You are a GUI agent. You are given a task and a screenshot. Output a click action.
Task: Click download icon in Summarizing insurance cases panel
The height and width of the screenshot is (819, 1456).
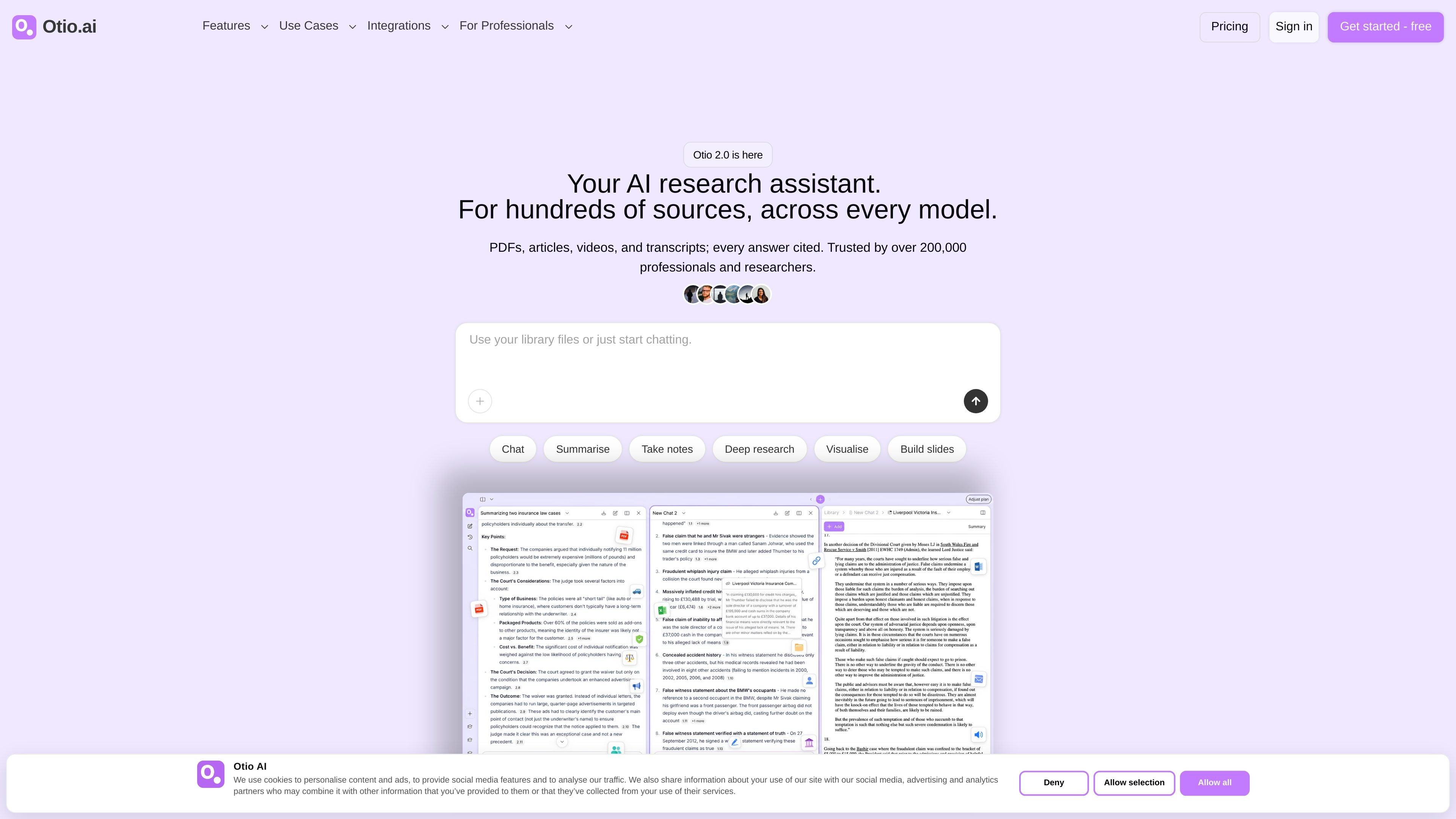pyautogui.click(x=604, y=513)
